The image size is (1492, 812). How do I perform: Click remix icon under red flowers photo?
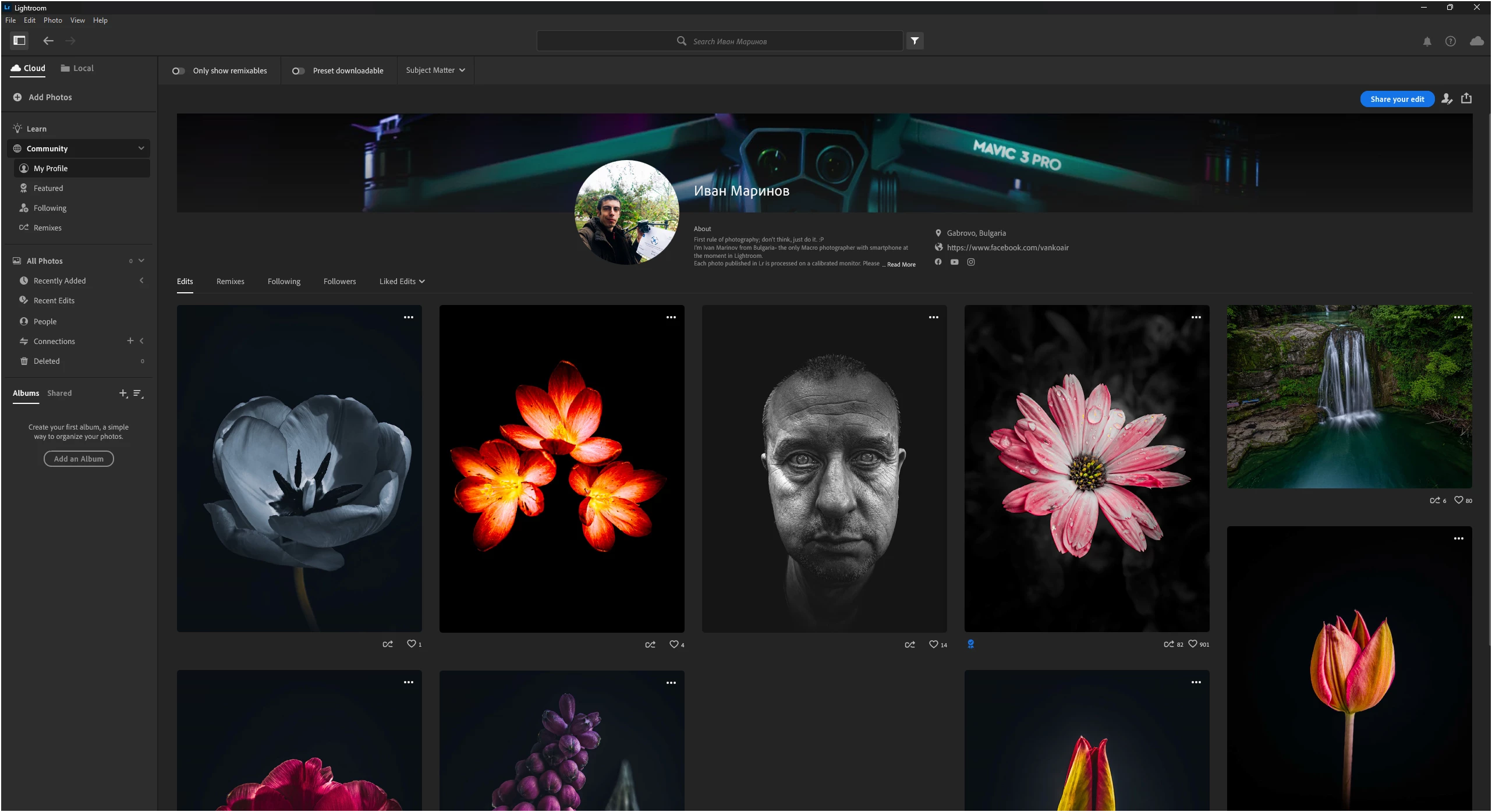pyautogui.click(x=650, y=644)
